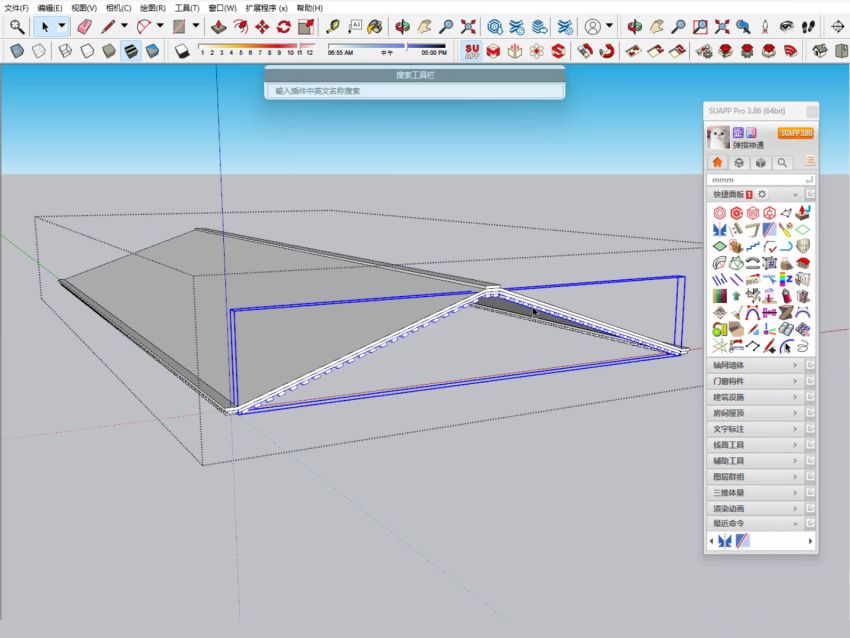Open the Arc tool dropdown arrow
Viewport: 850px width, 638px height.
pyautogui.click(x=160, y=26)
